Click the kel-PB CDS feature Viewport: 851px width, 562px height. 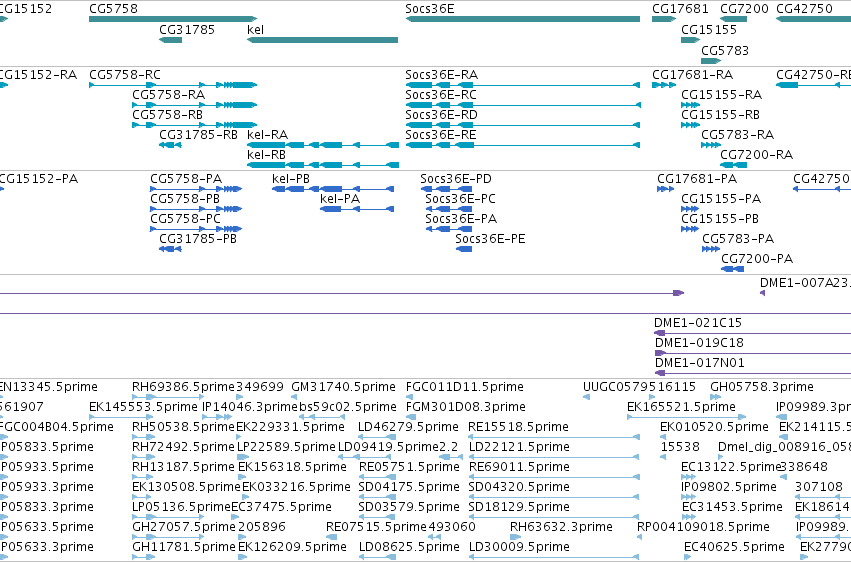(333, 189)
